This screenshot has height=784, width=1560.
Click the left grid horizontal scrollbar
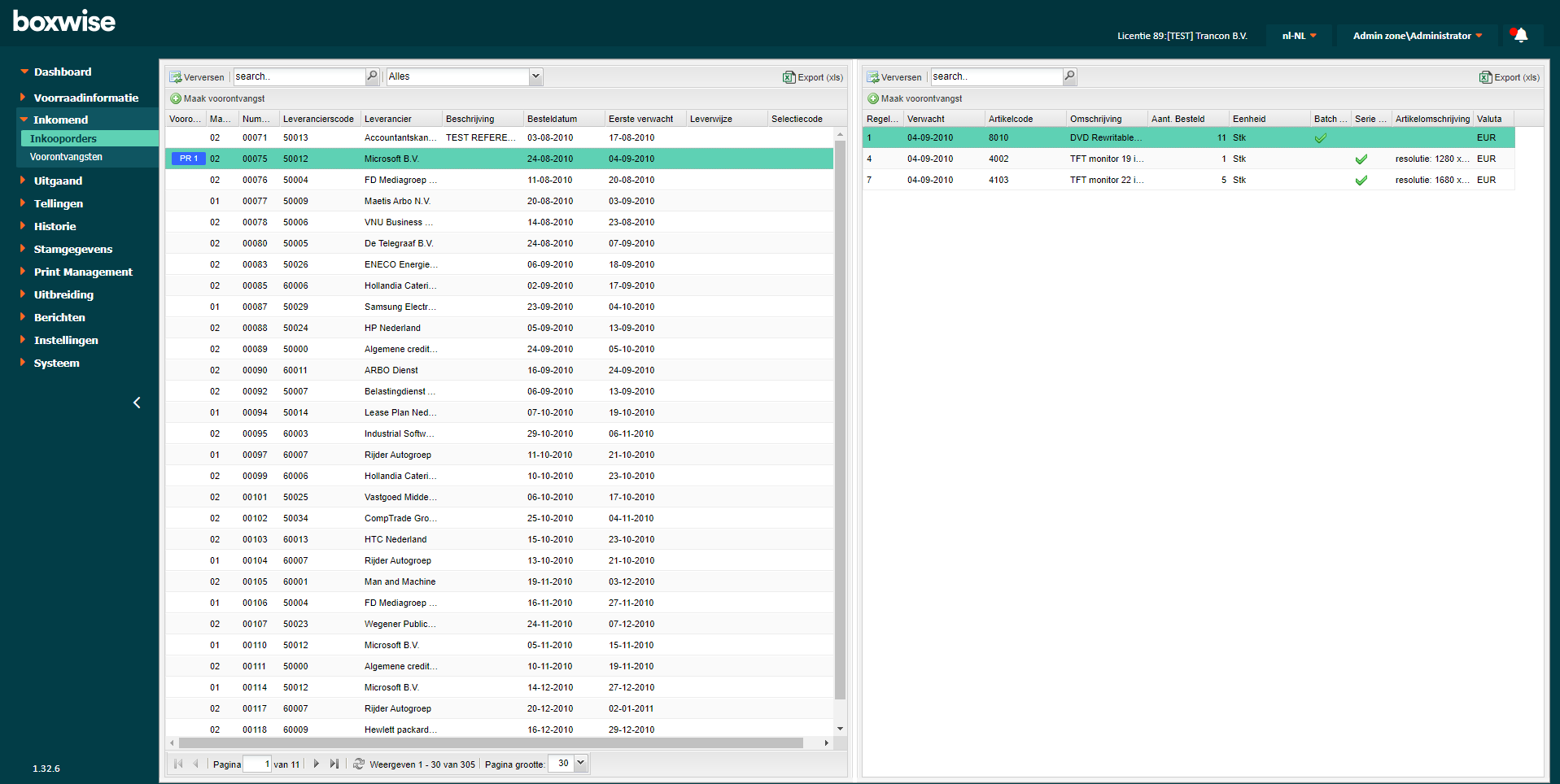pyautogui.click(x=491, y=743)
